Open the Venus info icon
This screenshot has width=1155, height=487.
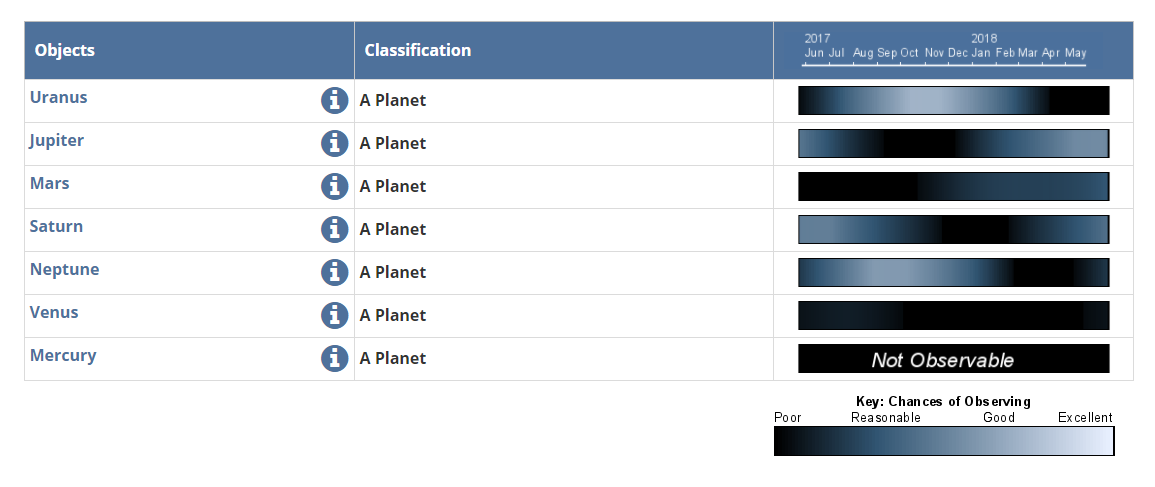[x=334, y=315]
